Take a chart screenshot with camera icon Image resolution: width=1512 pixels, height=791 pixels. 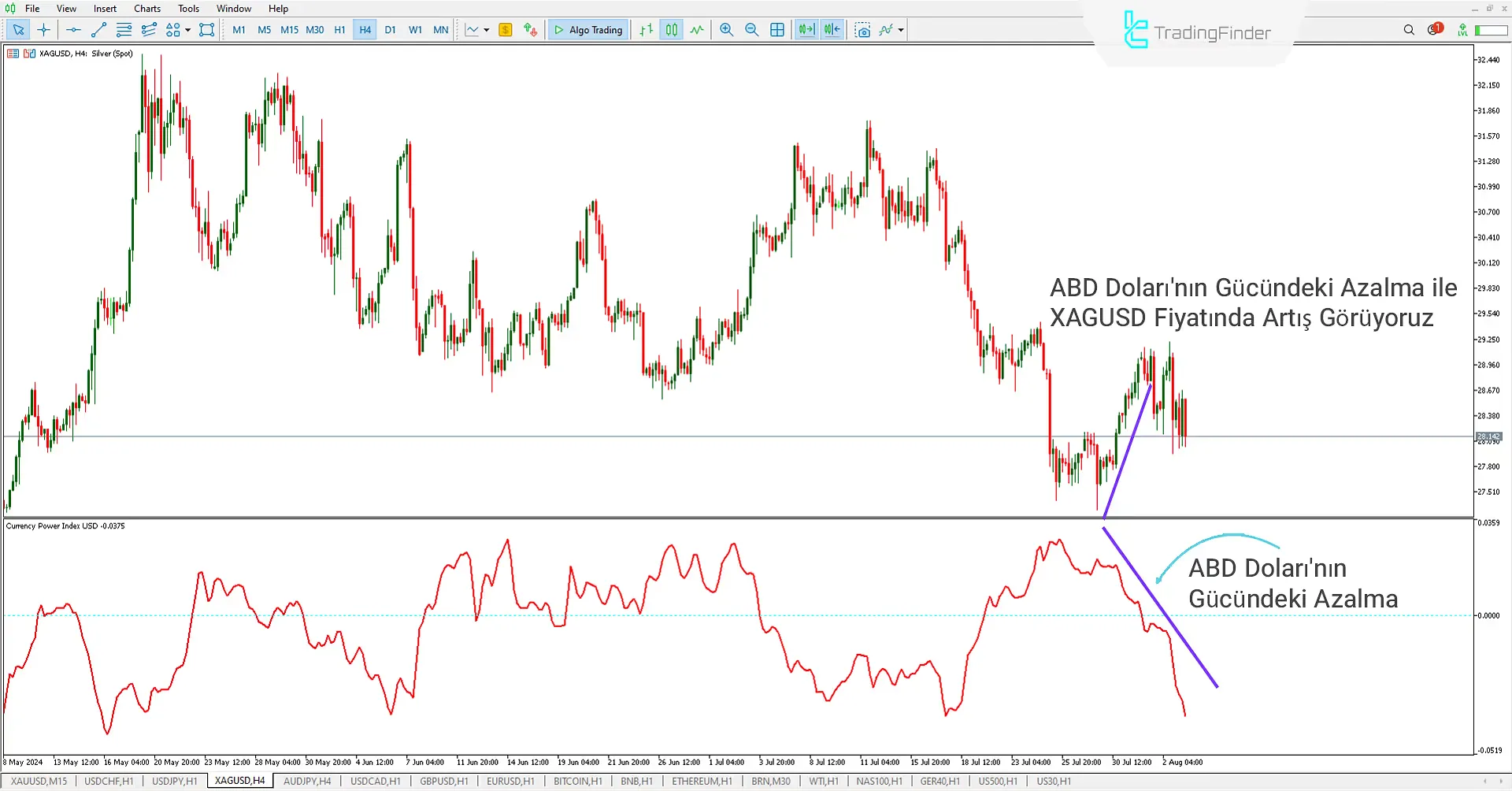863,30
